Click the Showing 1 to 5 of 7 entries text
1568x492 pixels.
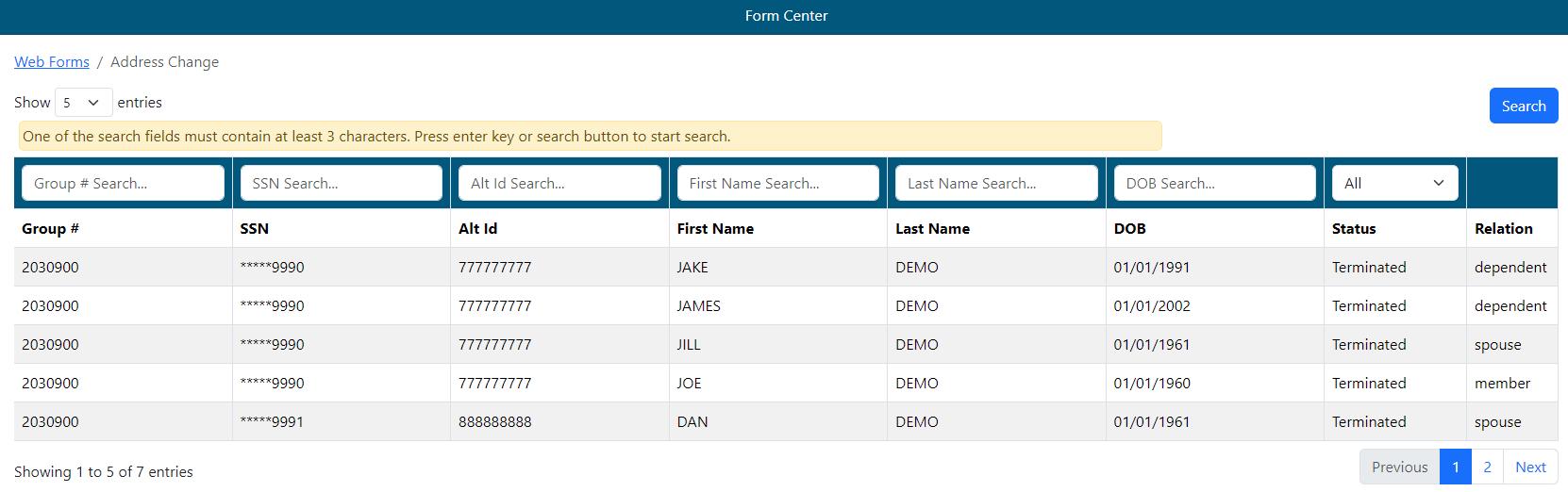coord(104,471)
